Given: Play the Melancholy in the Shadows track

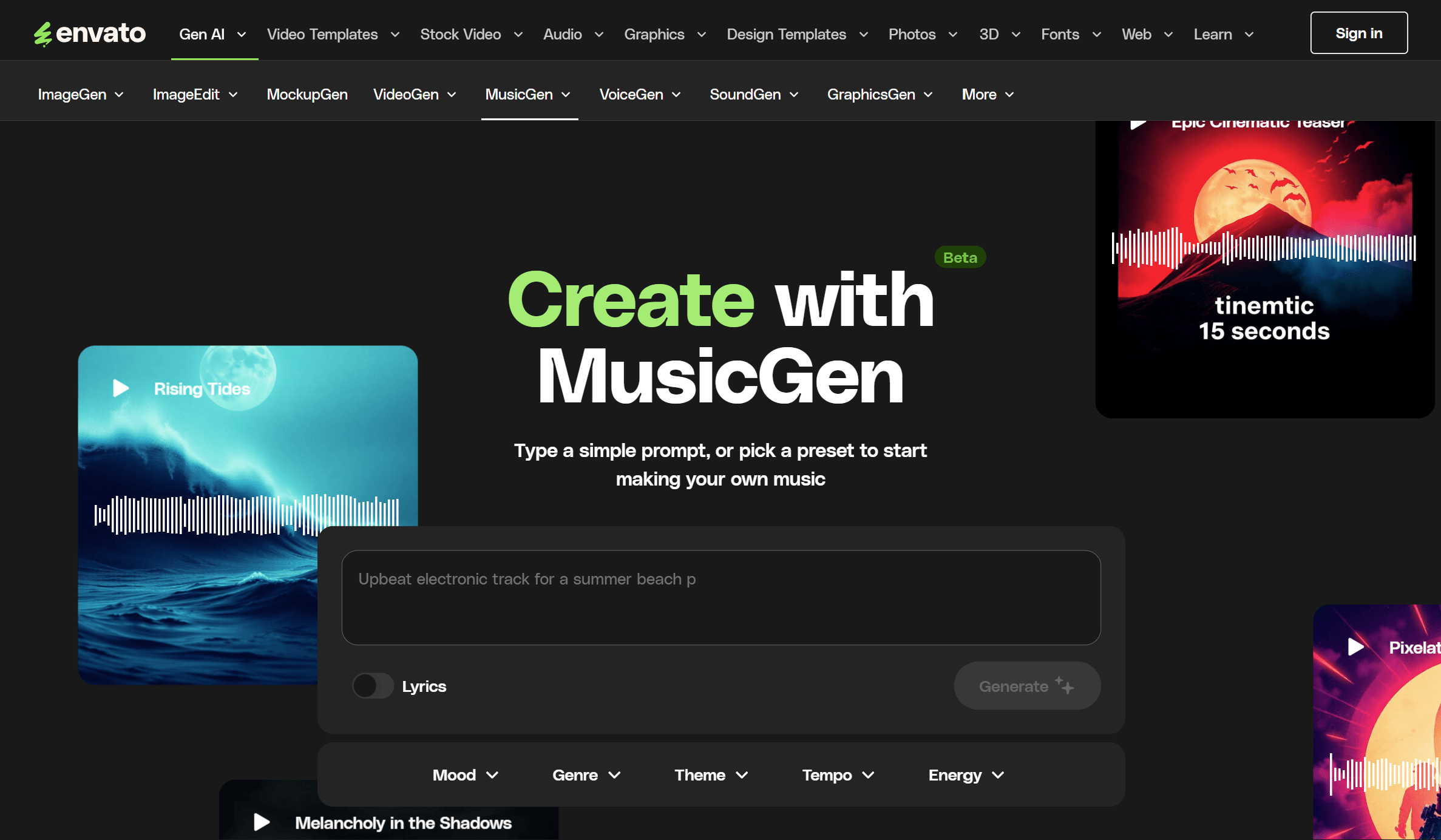Looking at the screenshot, I should (262, 822).
